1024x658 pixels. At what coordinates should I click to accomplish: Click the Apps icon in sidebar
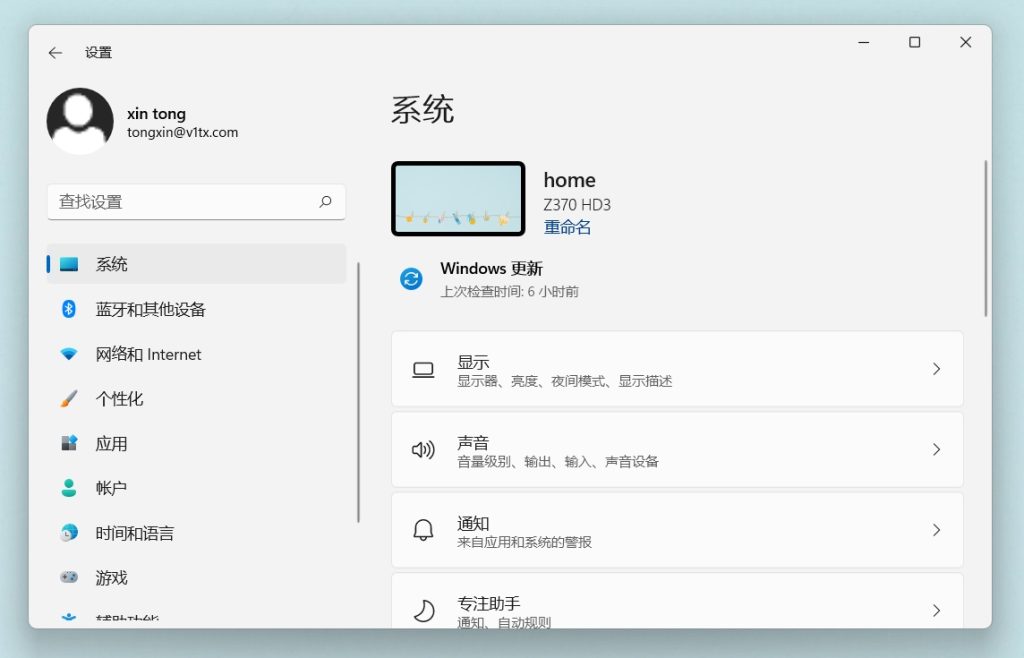coord(69,443)
